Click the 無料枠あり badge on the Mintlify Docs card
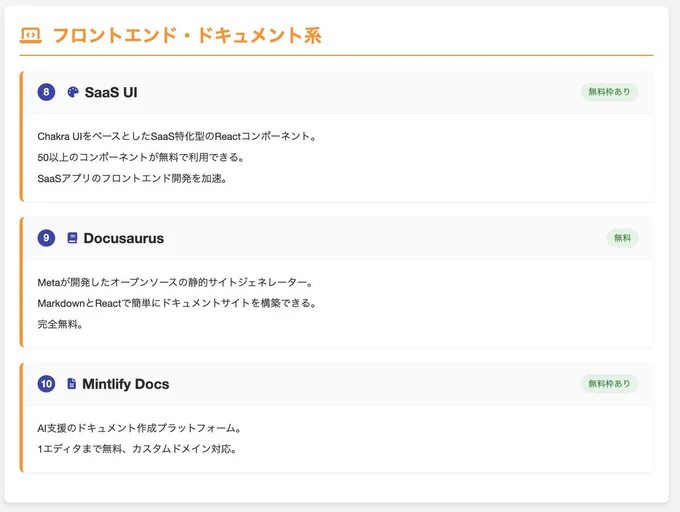The image size is (680, 512). tap(609, 384)
